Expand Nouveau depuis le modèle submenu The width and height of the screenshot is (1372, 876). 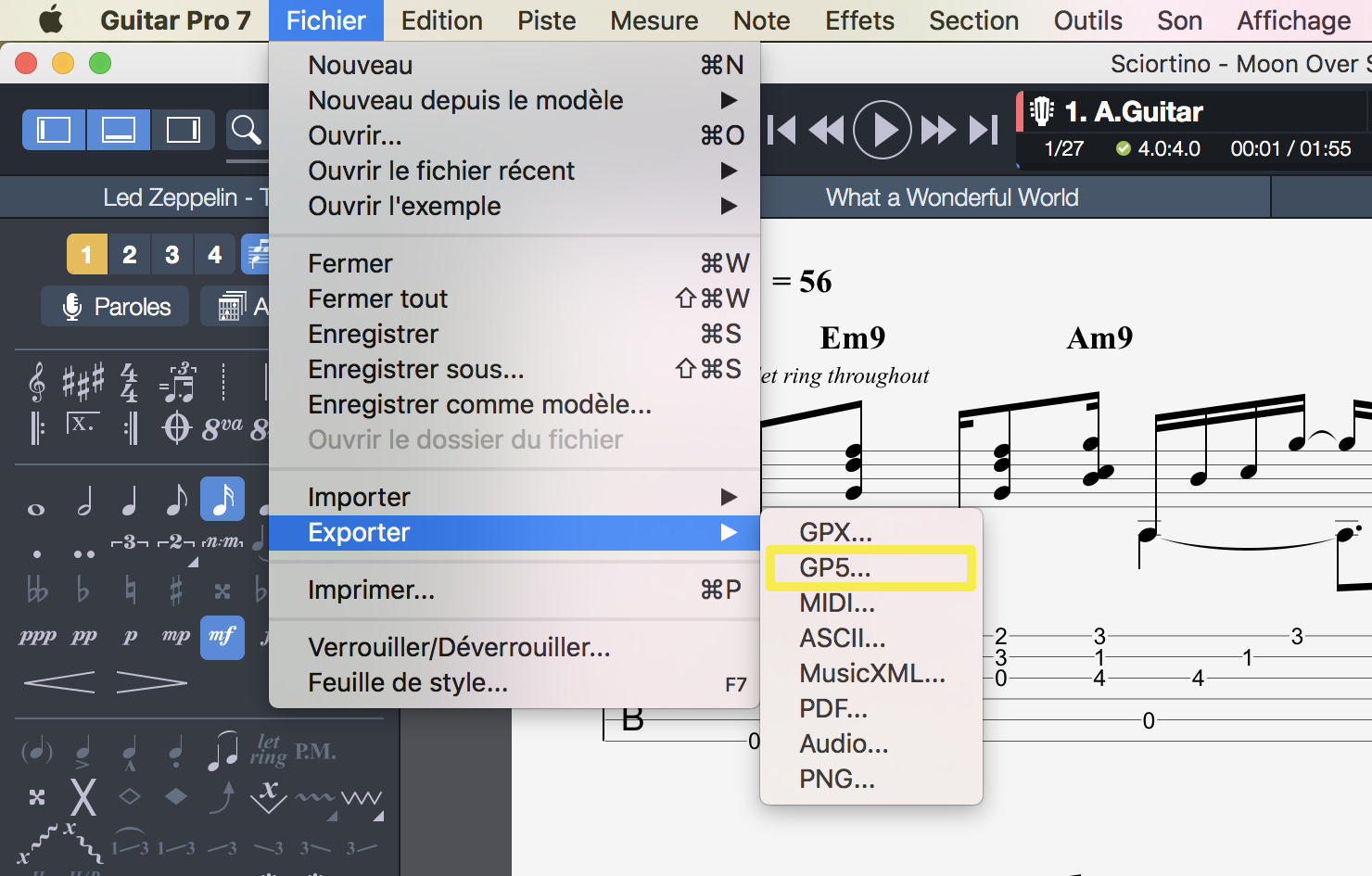click(x=514, y=100)
